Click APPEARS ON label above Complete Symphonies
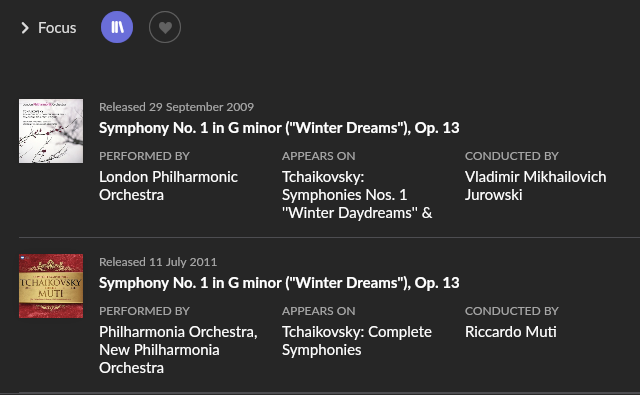The height and width of the screenshot is (395, 640). tap(319, 311)
